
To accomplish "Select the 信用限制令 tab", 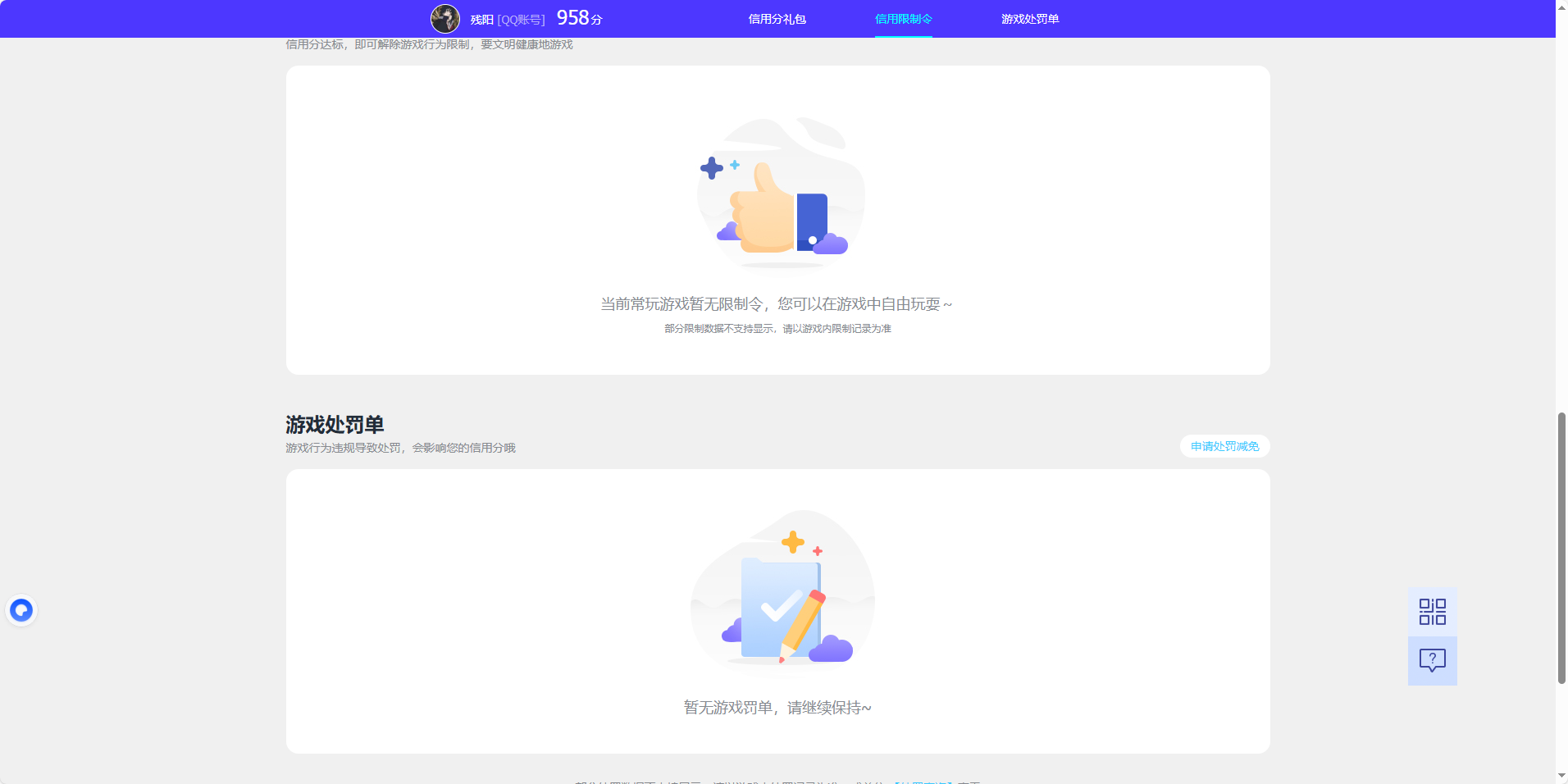I will pos(903,19).
